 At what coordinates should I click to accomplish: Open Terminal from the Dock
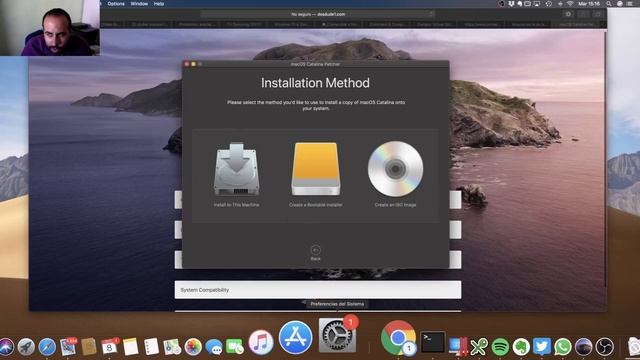(433, 342)
